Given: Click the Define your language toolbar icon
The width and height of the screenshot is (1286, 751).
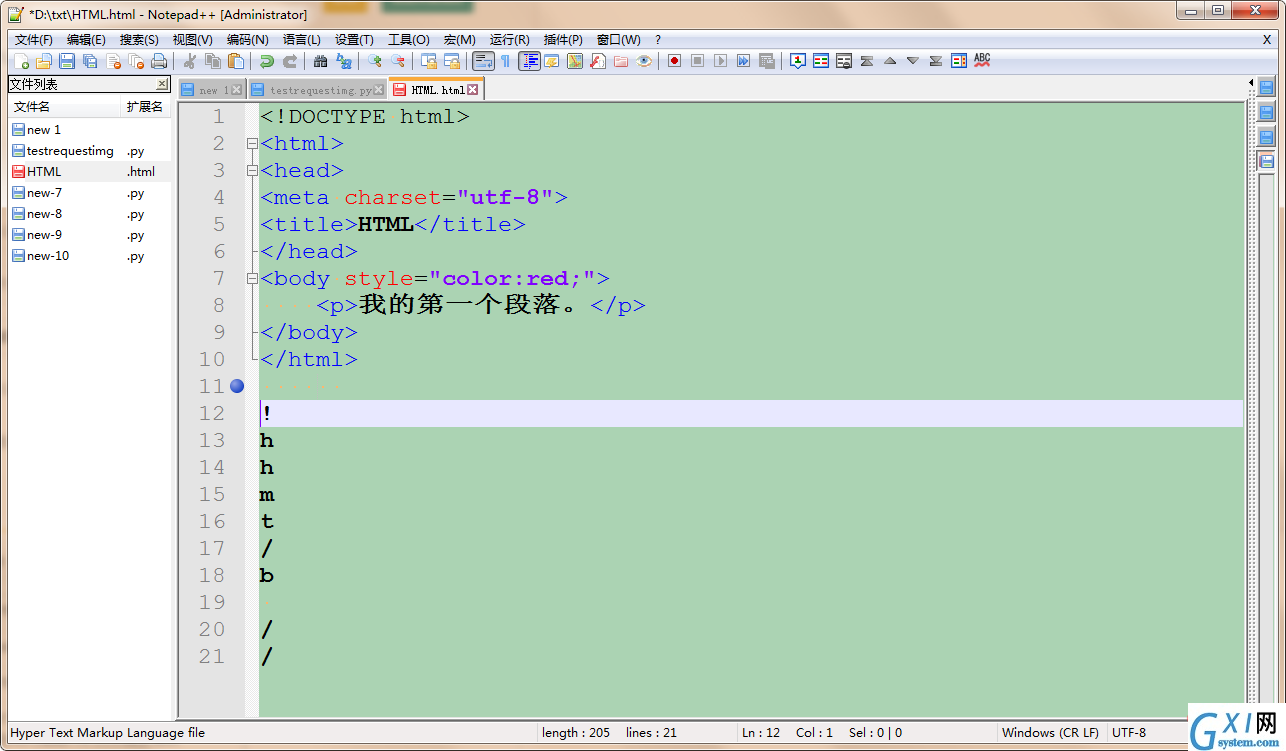Looking at the screenshot, I should (552, 61).
